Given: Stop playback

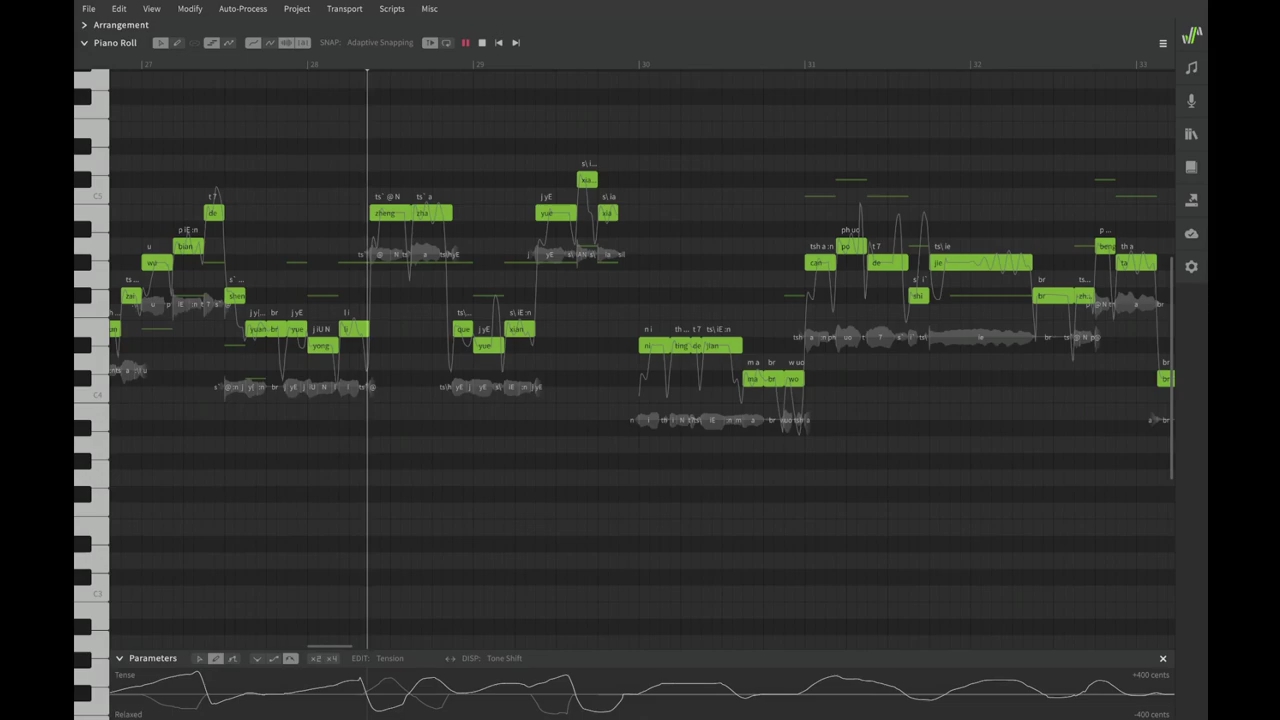Looking at the screenshot, I should [482, 43].
